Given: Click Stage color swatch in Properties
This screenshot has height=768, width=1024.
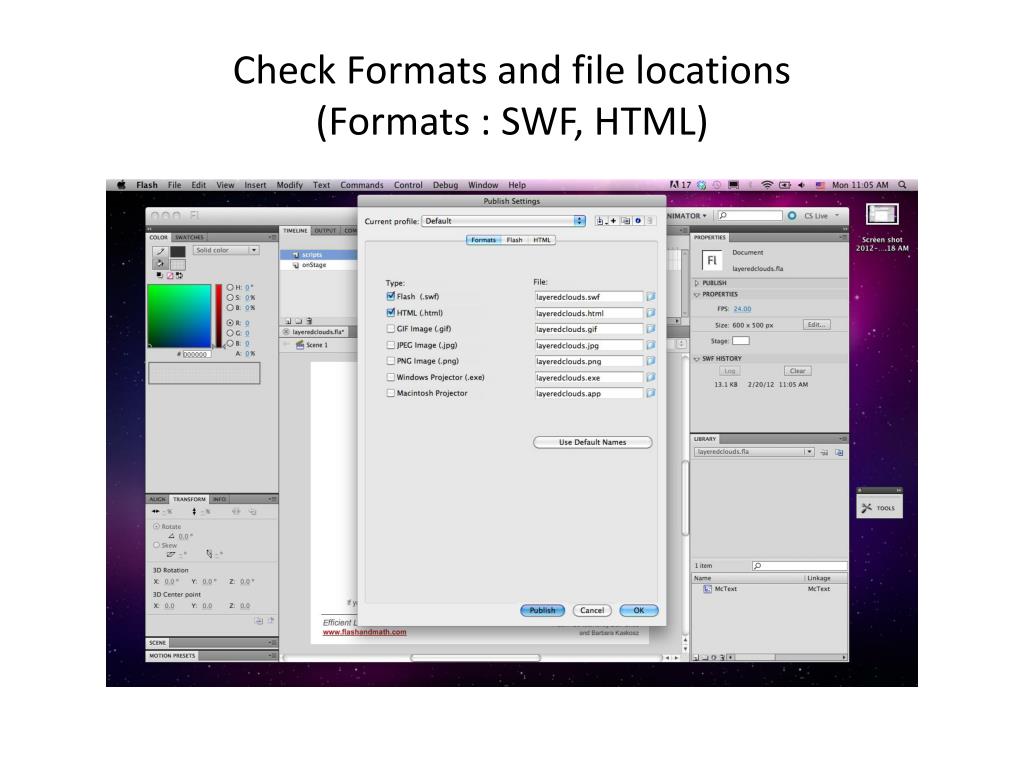Looking at the screenshot, I should click(741, 341).
